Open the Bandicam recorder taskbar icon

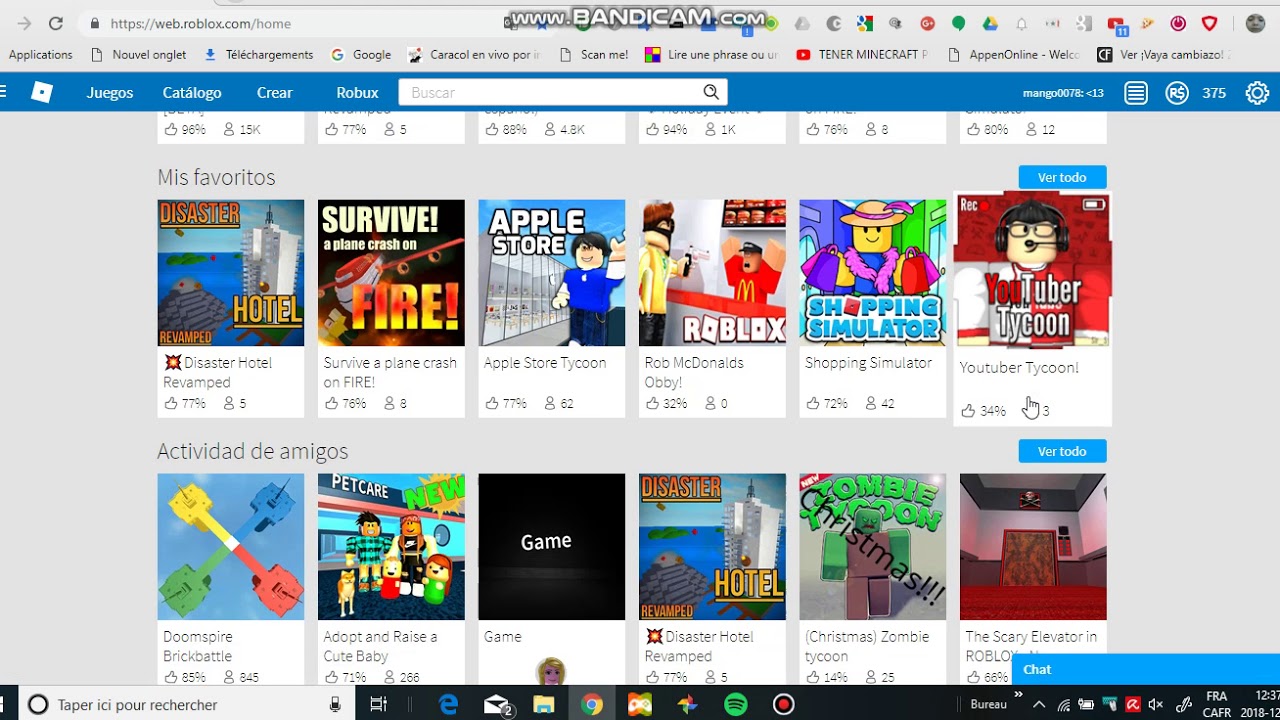click(784, 705)
